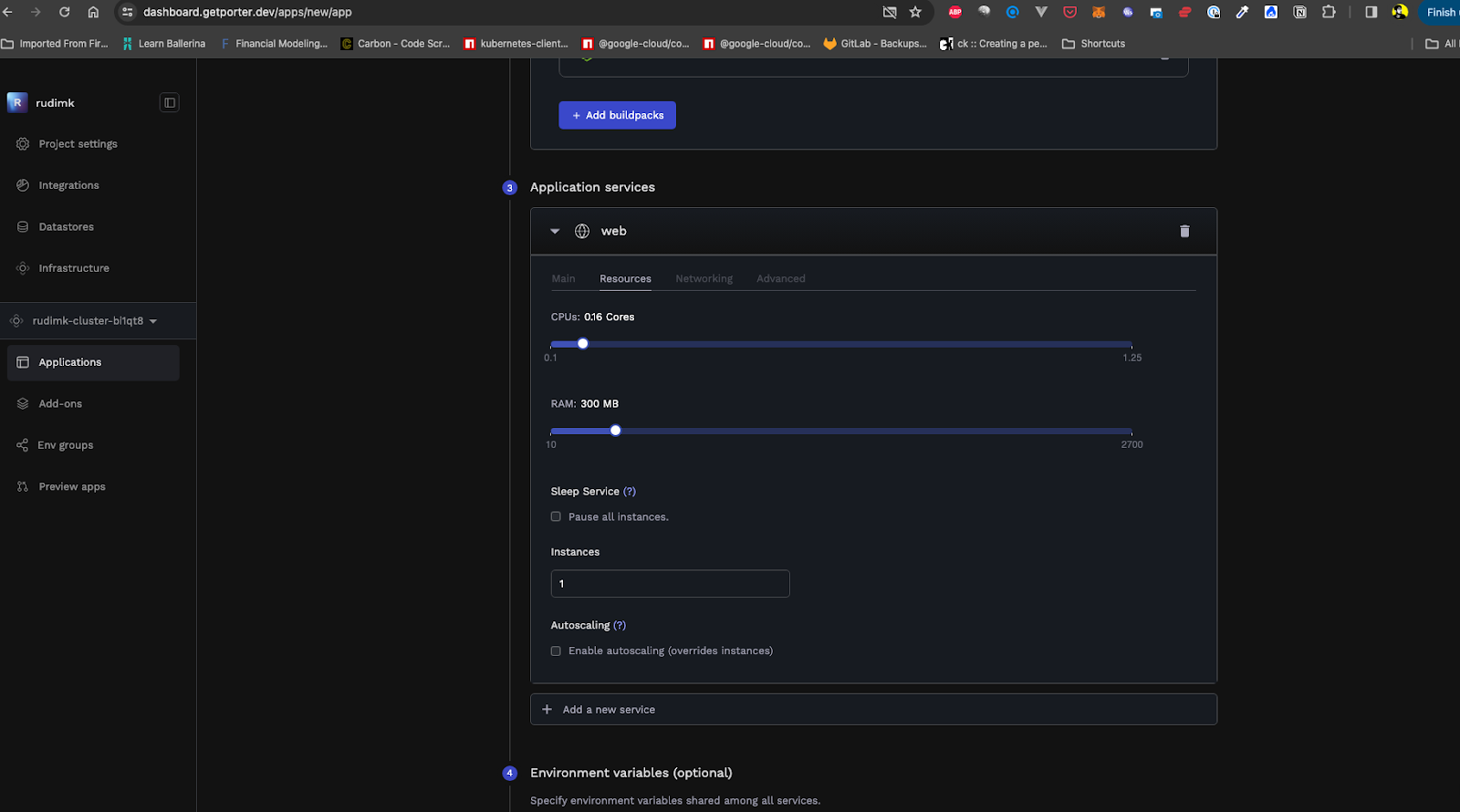The width and height of the screenshot is (1460, 812).
Task: Click the web service globe icon
Action: pyautogui.click(x=582, y=231)
